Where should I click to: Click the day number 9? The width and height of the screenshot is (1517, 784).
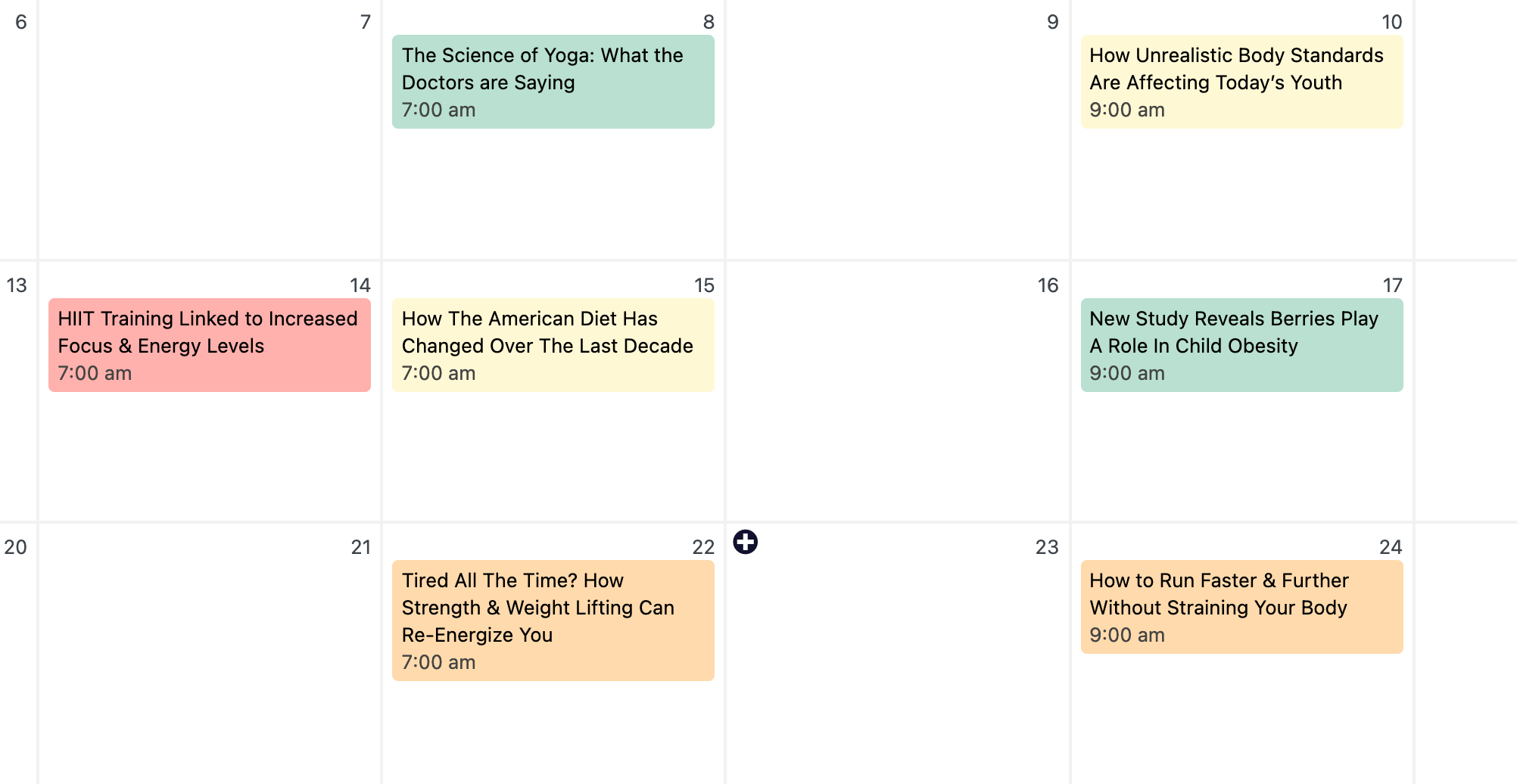(x=1052, y=22)
